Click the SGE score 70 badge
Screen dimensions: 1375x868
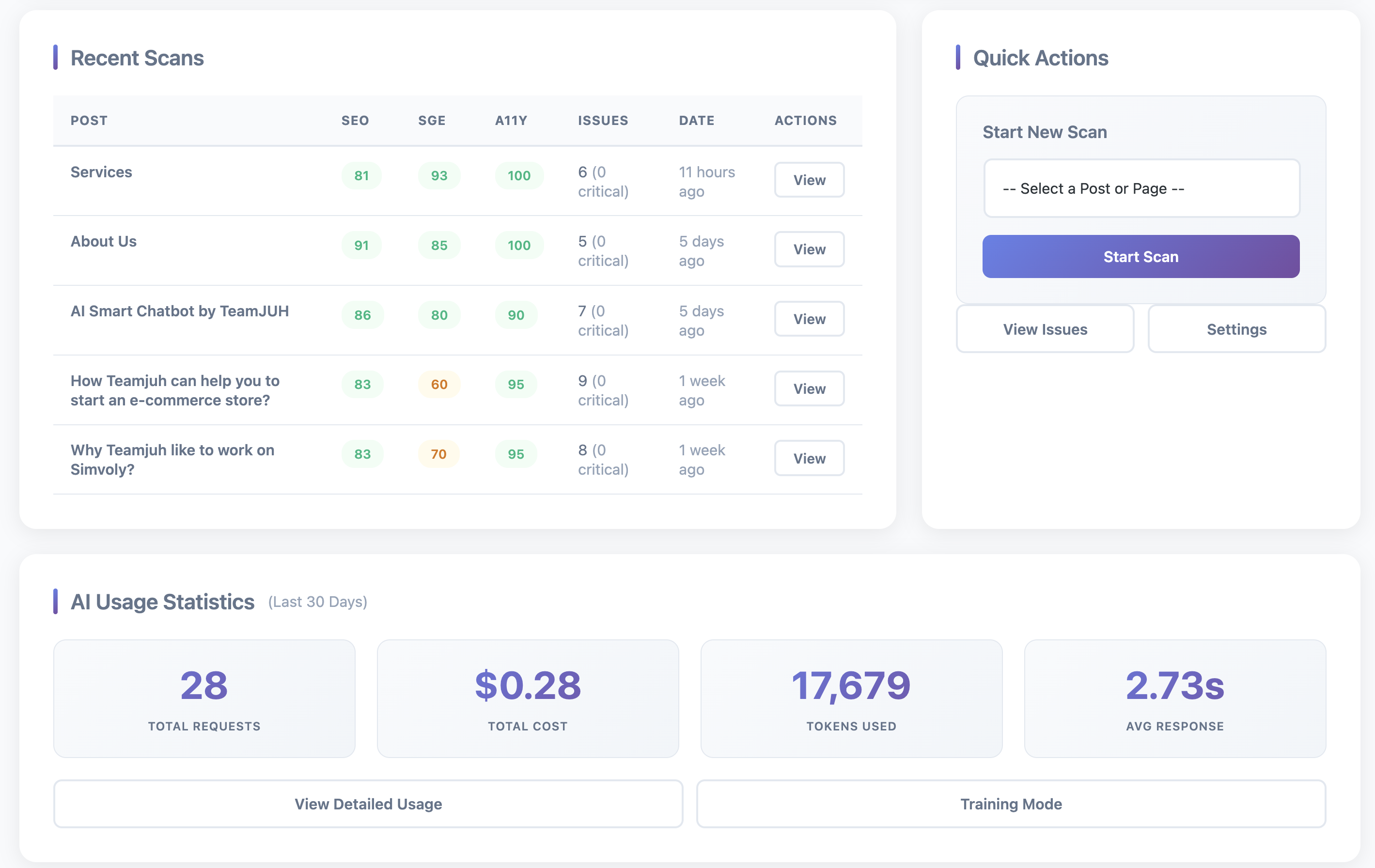click(438, 454)
